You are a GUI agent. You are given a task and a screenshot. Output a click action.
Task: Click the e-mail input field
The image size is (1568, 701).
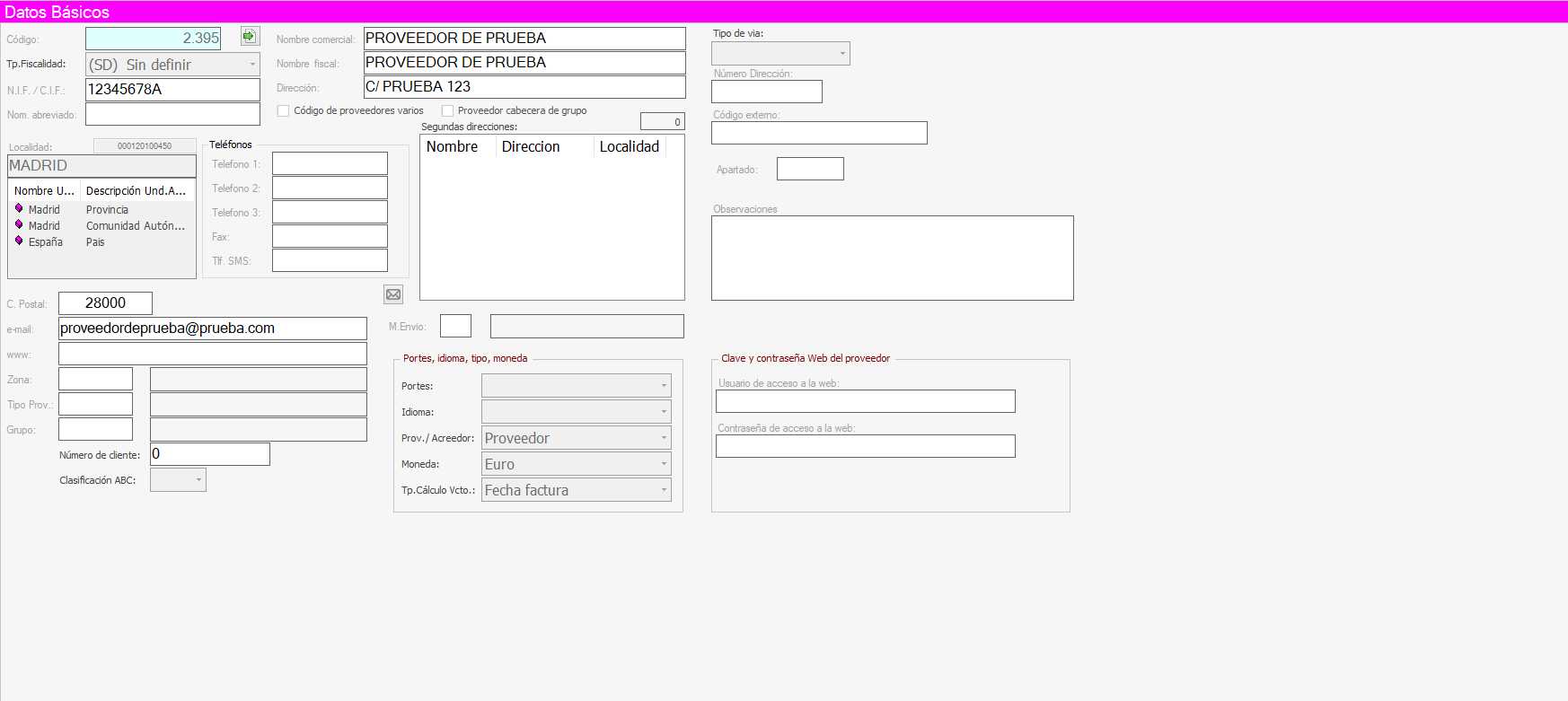212,329
